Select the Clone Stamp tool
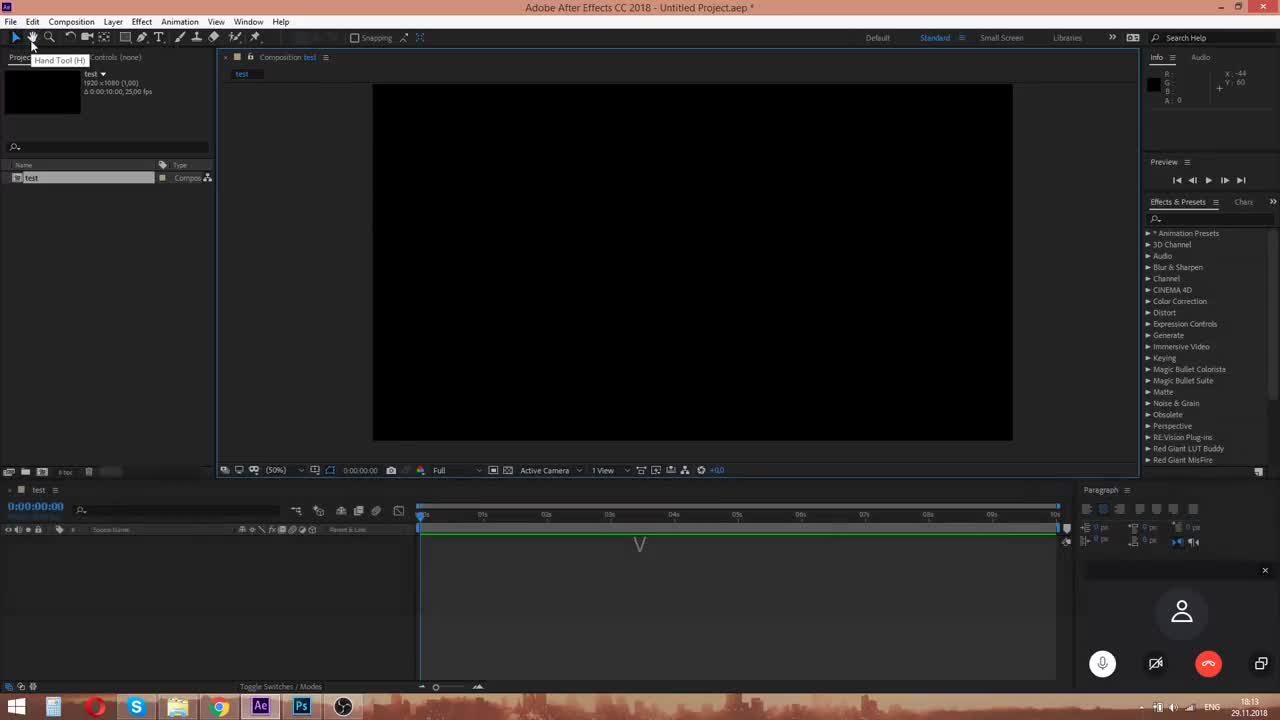Image resolution: width=1280 pixels, height=720 pixels. [197, 37]
